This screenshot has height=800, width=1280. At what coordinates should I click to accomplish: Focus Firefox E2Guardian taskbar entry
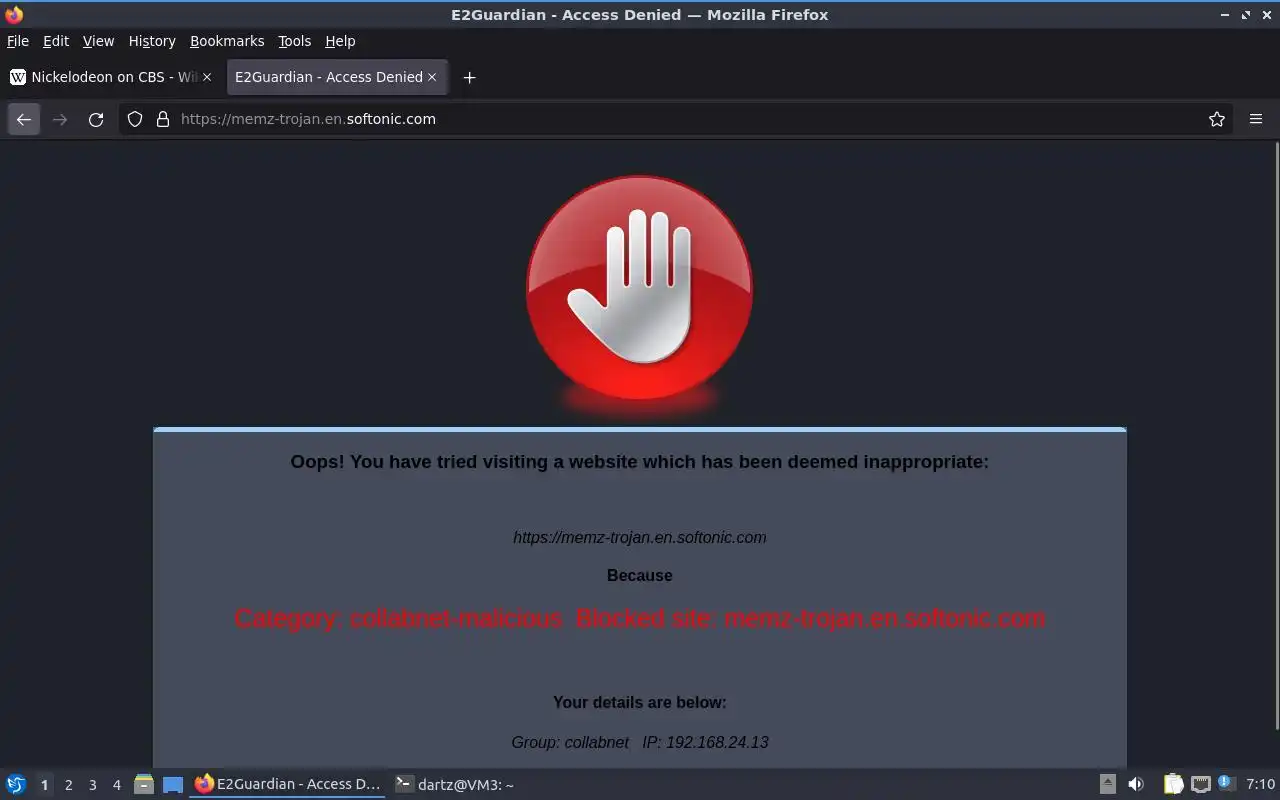pyautogui.click(x=288, y=784)
